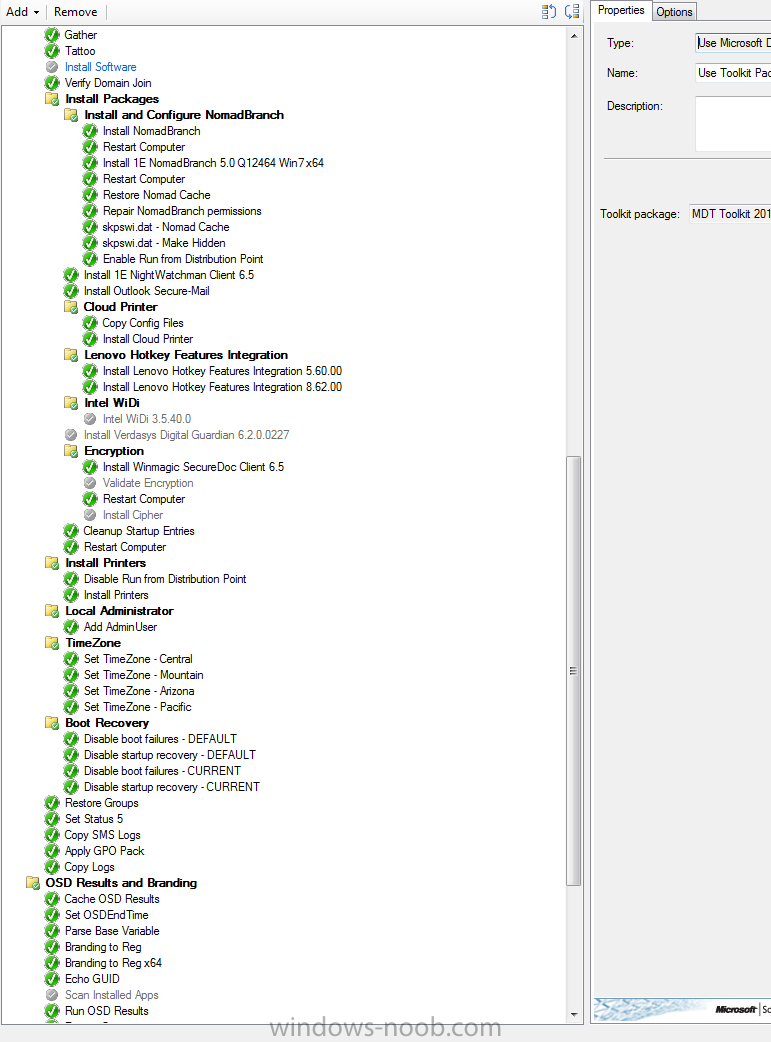Click the Type field
Image resolution: width=771 pixels, height=1042 pixels.
[733, 43]
